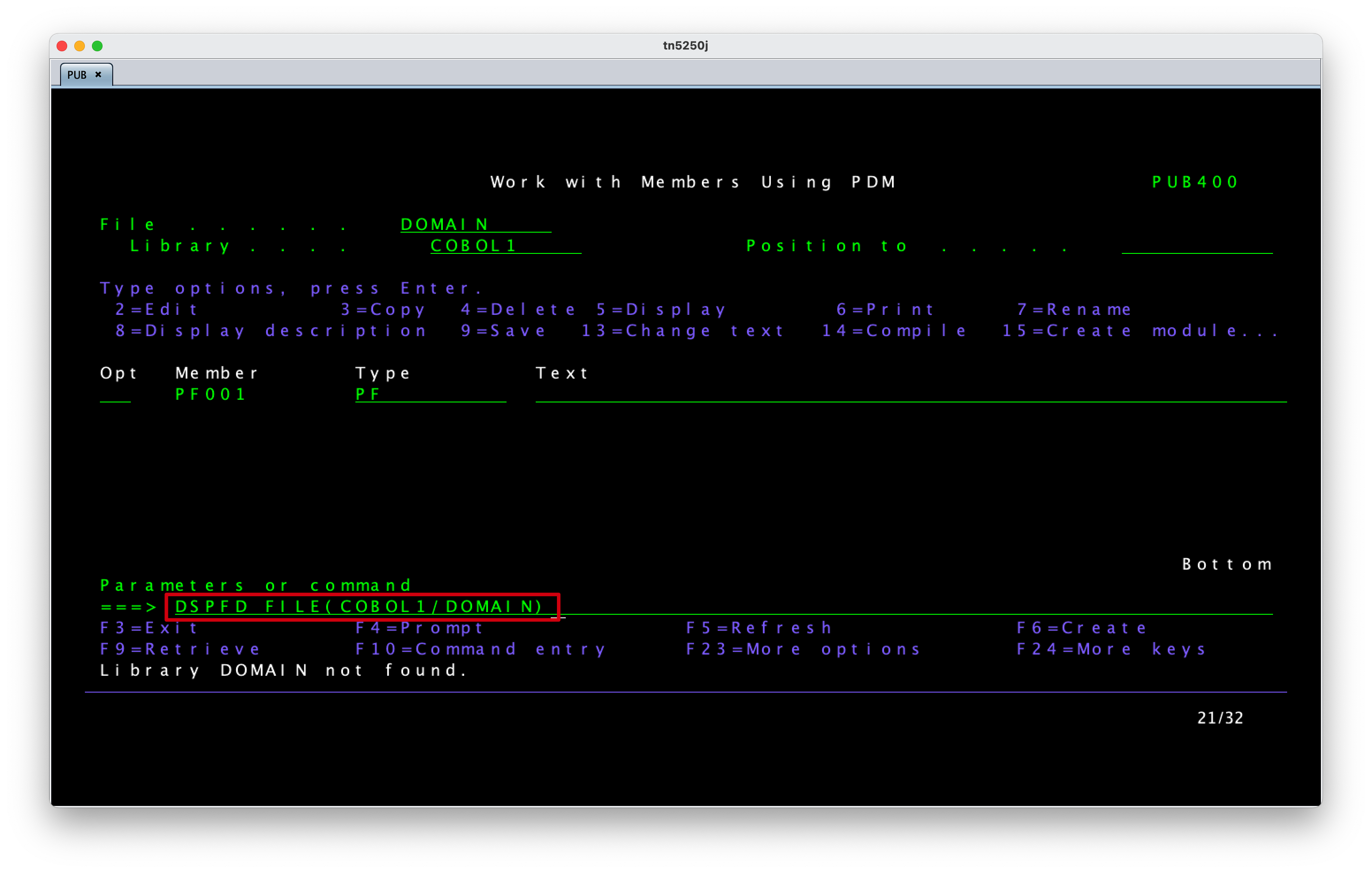Click the 'Parameters or command' label
The image size is (1372, 873).
[255, 585]
